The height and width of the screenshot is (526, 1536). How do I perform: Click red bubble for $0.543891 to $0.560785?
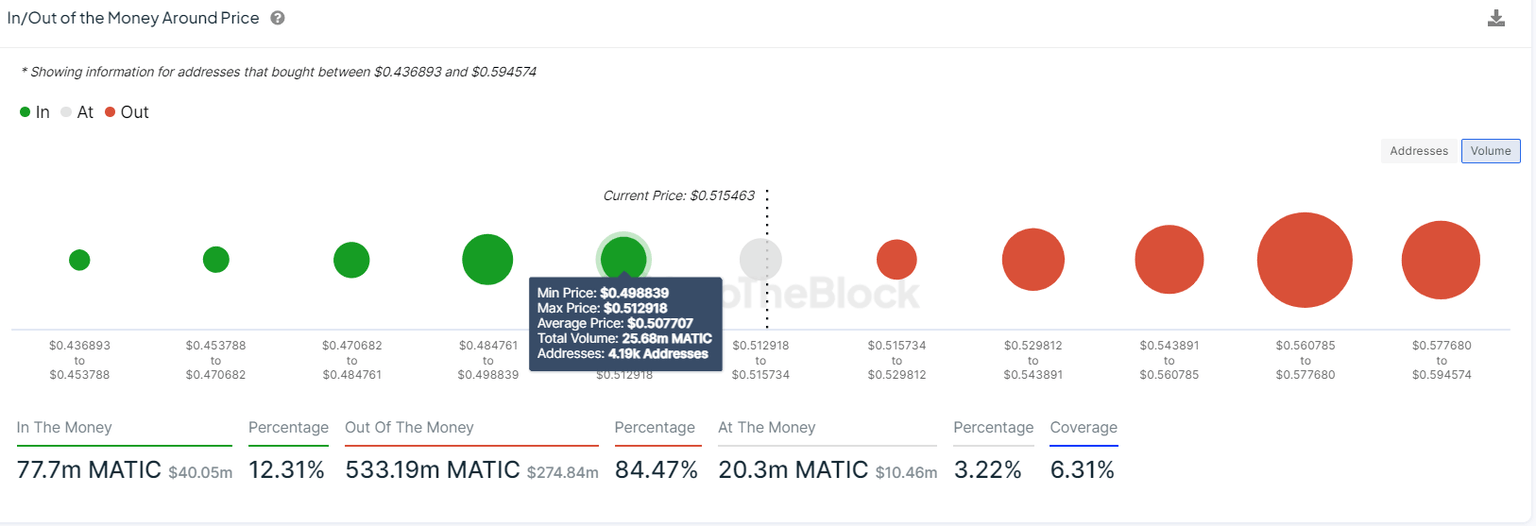[1169, 260]
